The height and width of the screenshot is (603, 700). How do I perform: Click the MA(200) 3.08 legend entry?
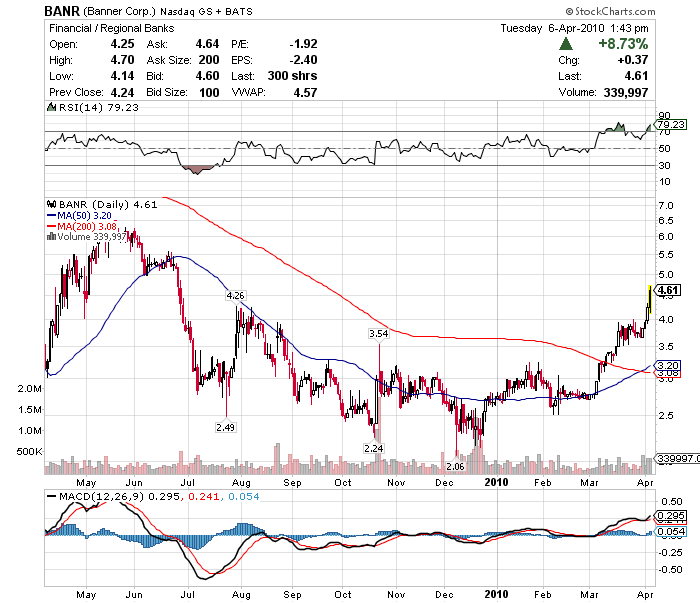[x=82, y=226]
